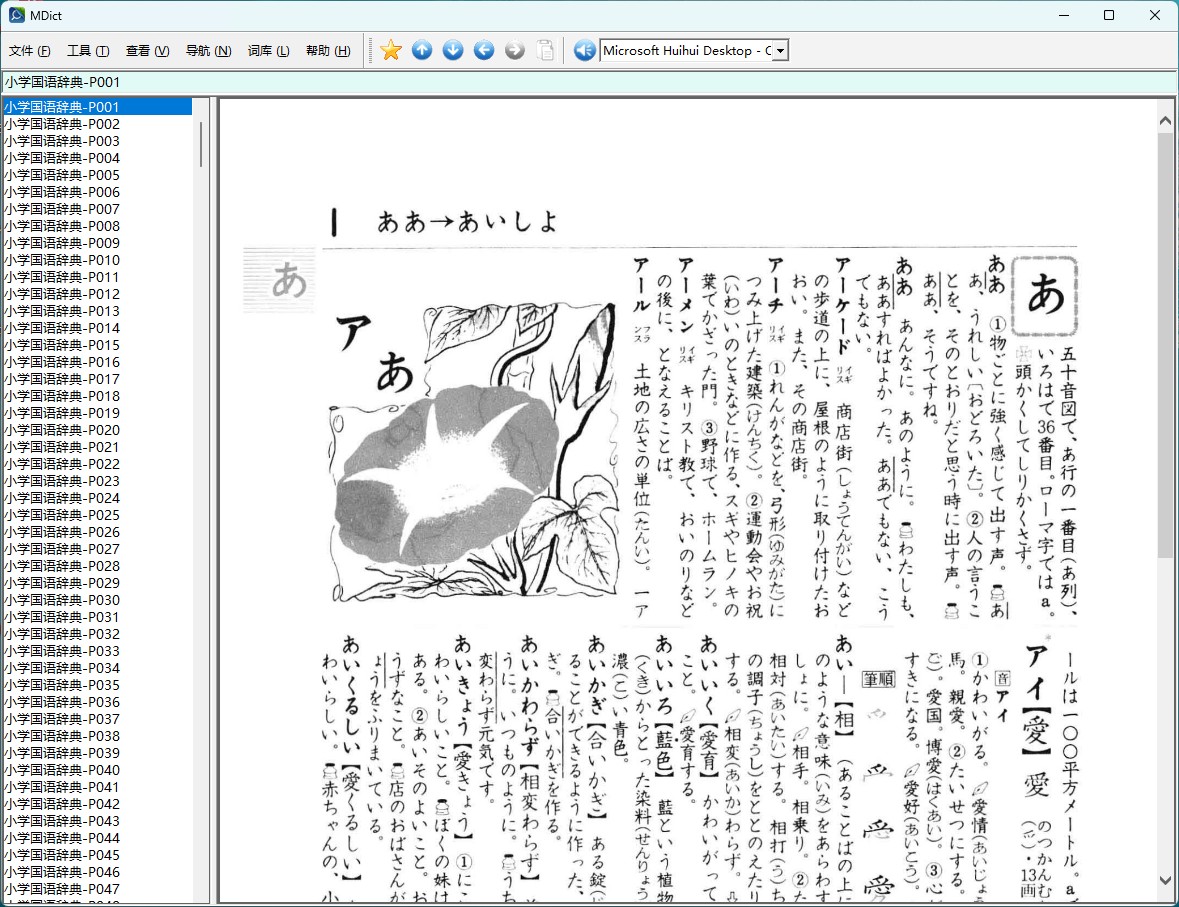Select entry 小学国语辞典-P044
The width and height of the screenshot is (1179, 907).
click(97, 838)
